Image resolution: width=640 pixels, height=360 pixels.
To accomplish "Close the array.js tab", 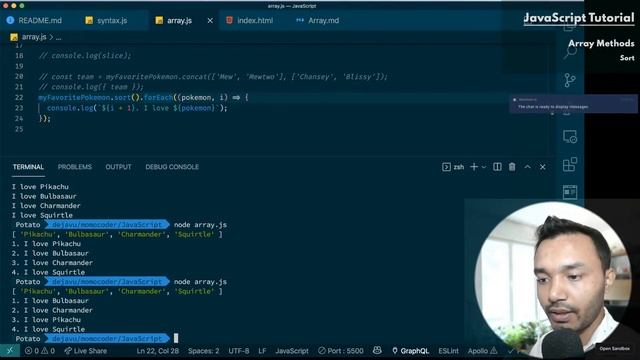I will click(x=210, y=20).
